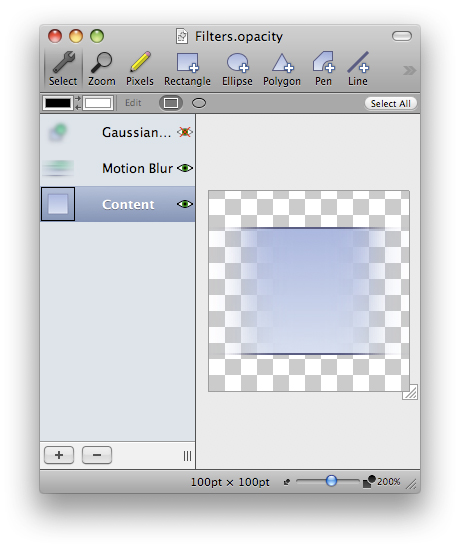Click the Select All button
The image size is (460, 548).
(x=390, y=103)
